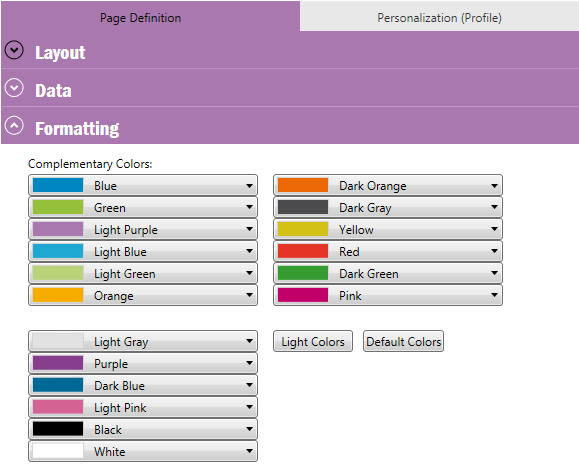Open the Dark Orange color dropdown arrow

click(494, 185)
